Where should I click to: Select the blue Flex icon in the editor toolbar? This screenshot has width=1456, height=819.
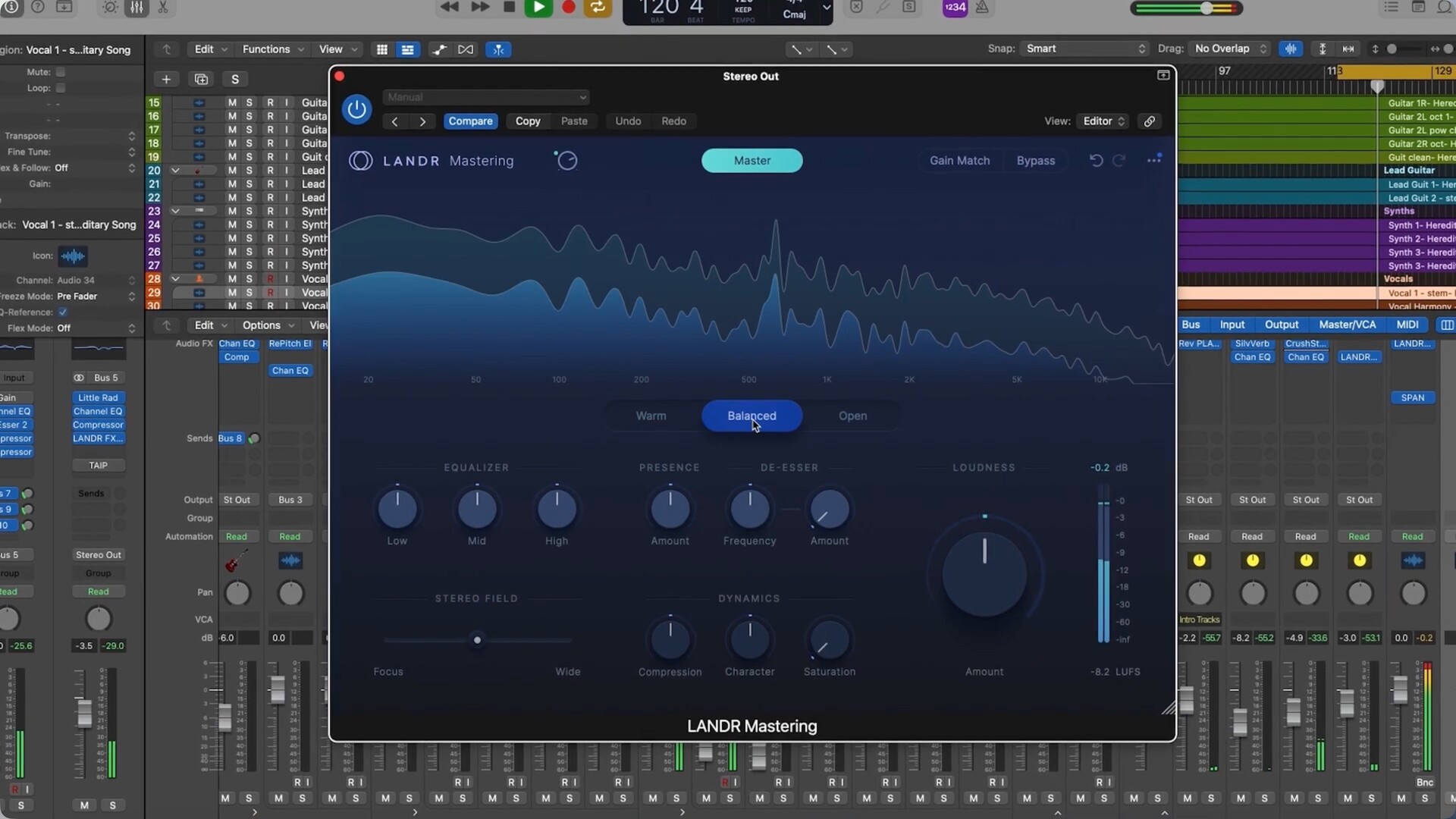coord(498,49)
